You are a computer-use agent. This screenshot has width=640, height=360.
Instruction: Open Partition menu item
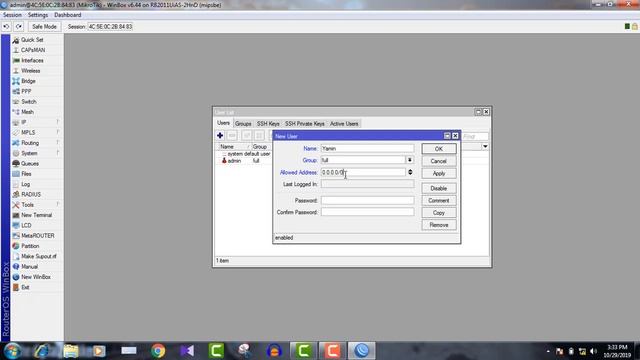[x=30, y=246]
